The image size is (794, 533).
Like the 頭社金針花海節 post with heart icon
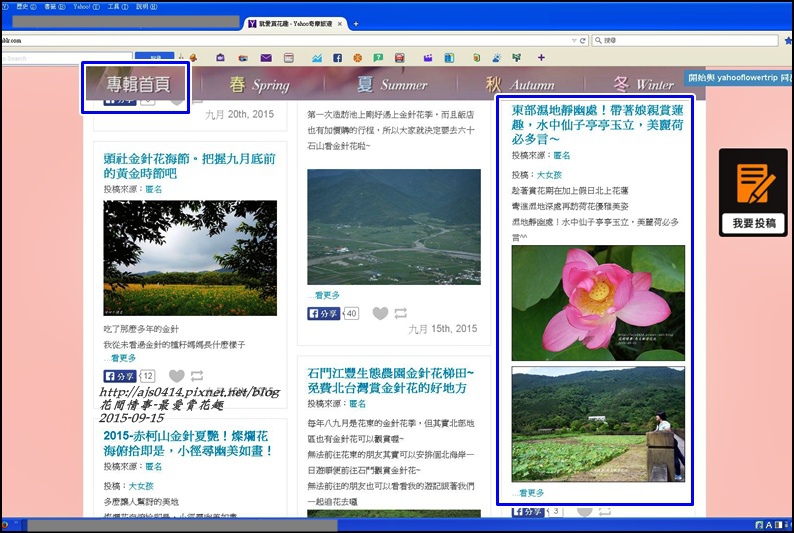176,376
